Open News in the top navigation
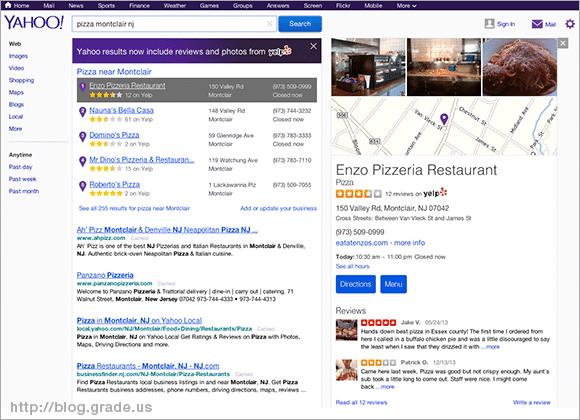Image resolution: width=580 pixels, height=420 pixels. click(x=76, y=6)
